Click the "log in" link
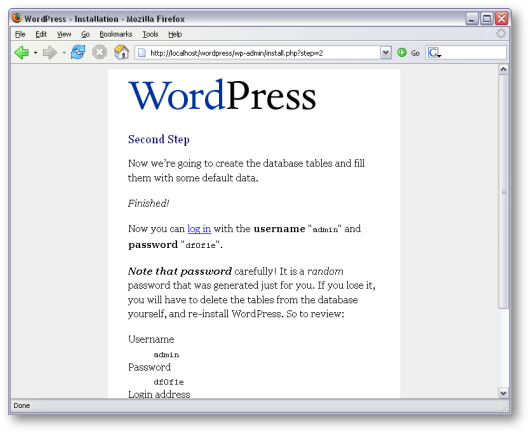Image resolution: width=530 pixels, height=433 pixels. click(199, 229)
